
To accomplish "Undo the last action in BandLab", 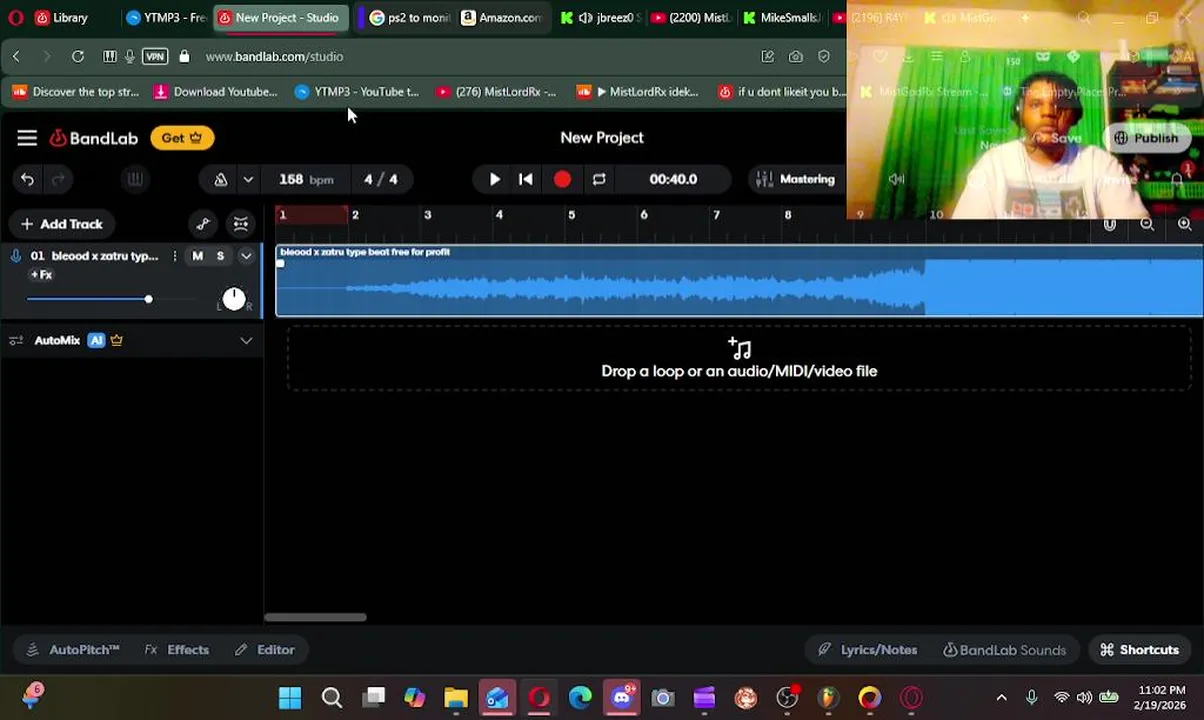I will [x=27, y=179].
